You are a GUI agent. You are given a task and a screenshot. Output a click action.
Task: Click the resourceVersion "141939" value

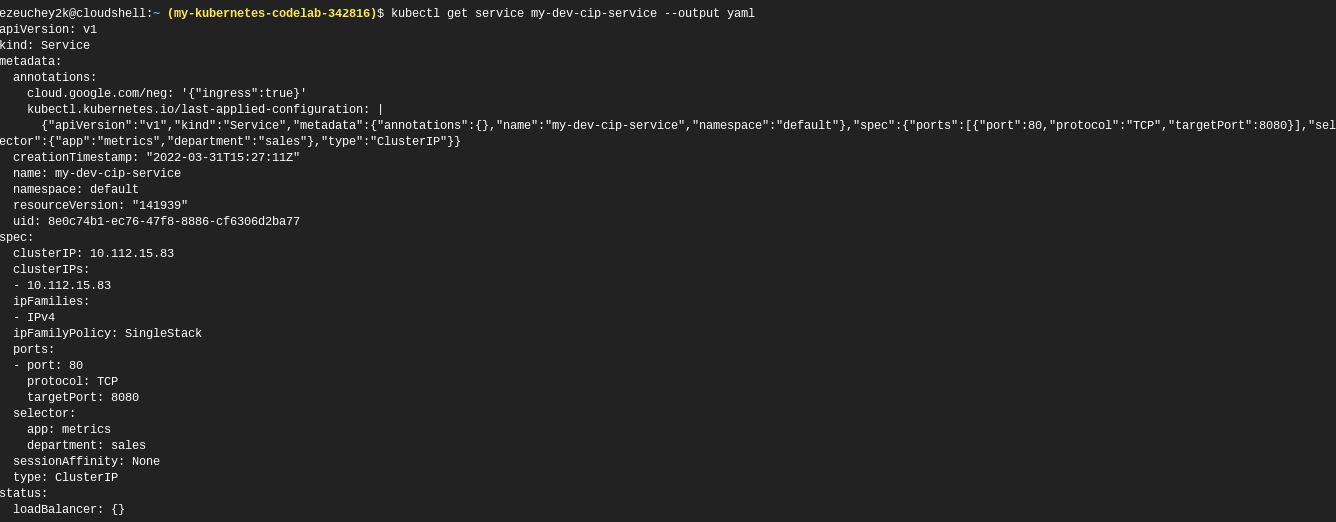[x=159, y=206]
